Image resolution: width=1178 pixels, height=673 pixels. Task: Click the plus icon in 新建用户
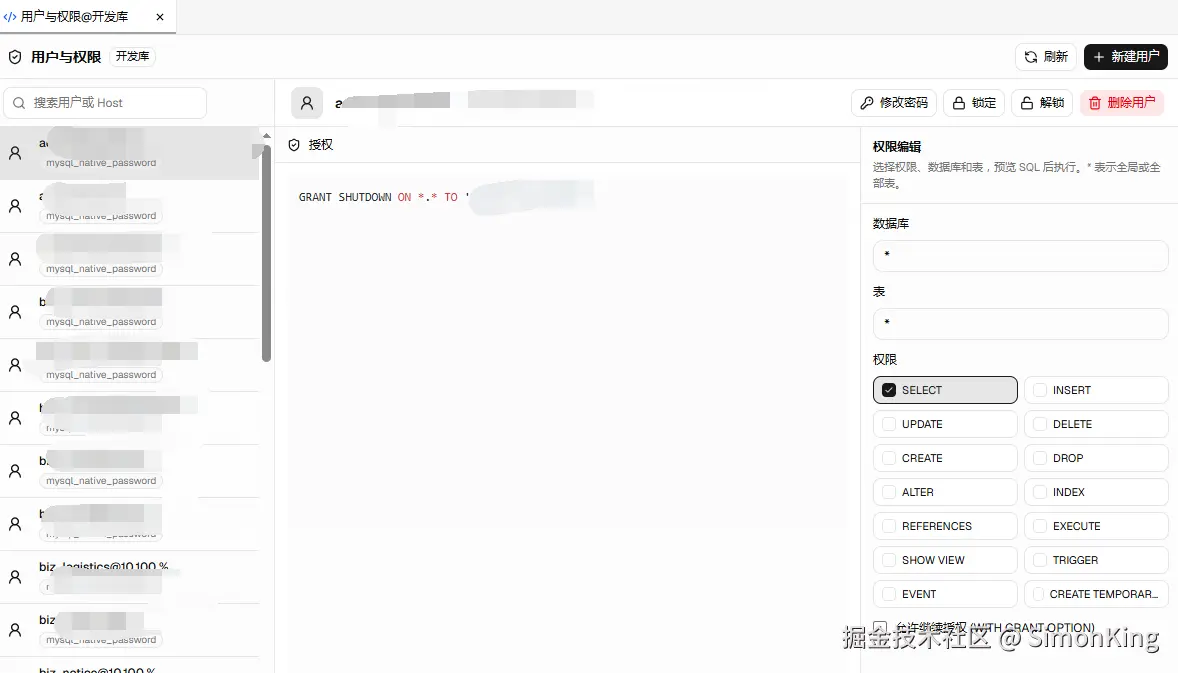(1099, 57)
